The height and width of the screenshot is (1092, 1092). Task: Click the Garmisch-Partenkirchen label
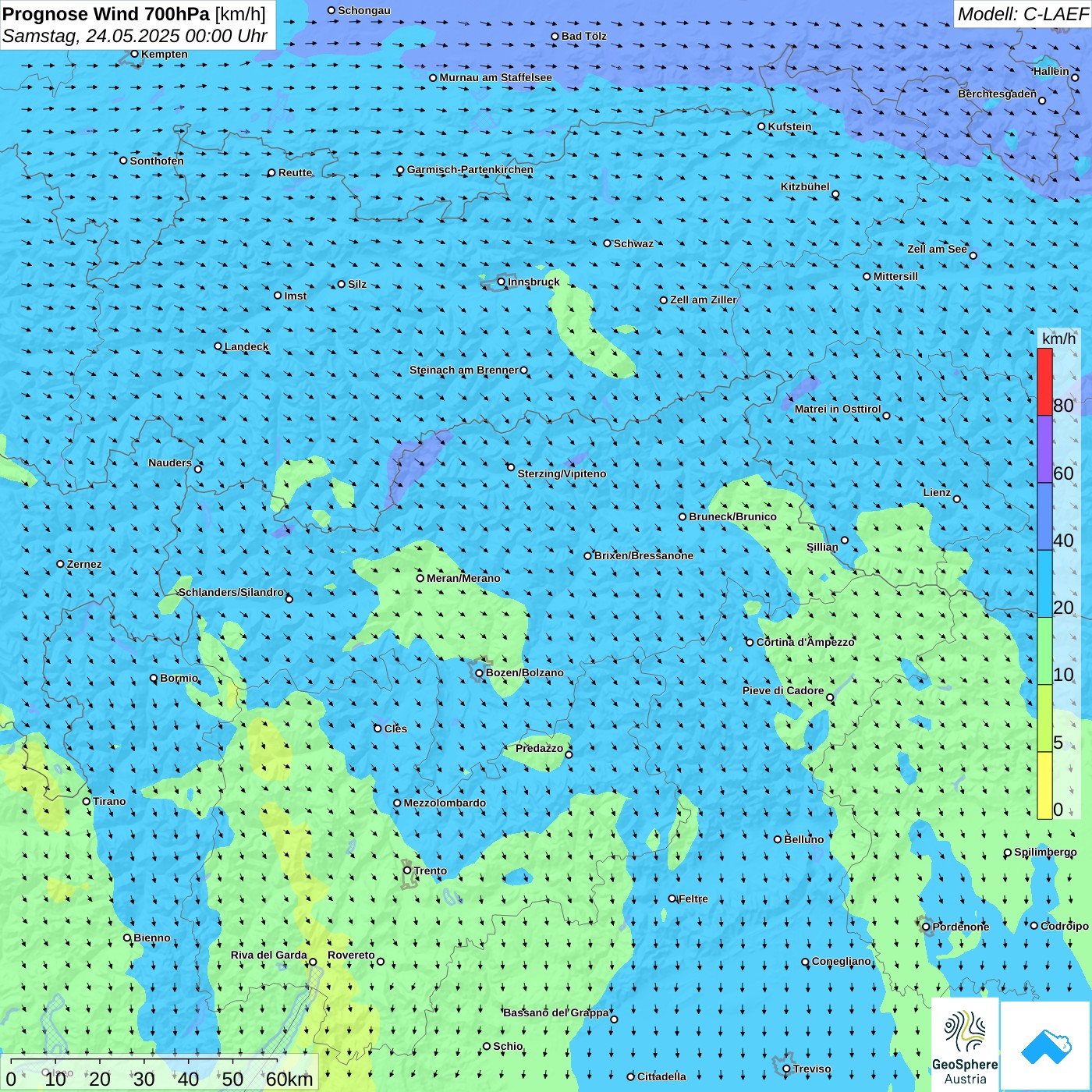[470, 169]
